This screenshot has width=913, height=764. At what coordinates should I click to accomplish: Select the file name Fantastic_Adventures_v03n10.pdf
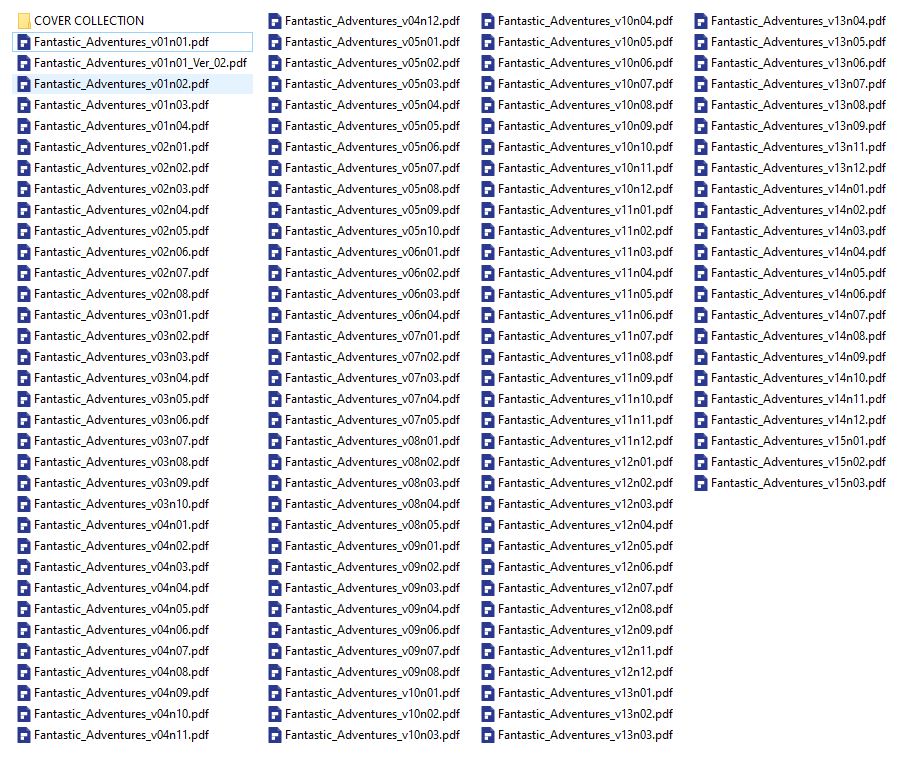coord(121,504)
